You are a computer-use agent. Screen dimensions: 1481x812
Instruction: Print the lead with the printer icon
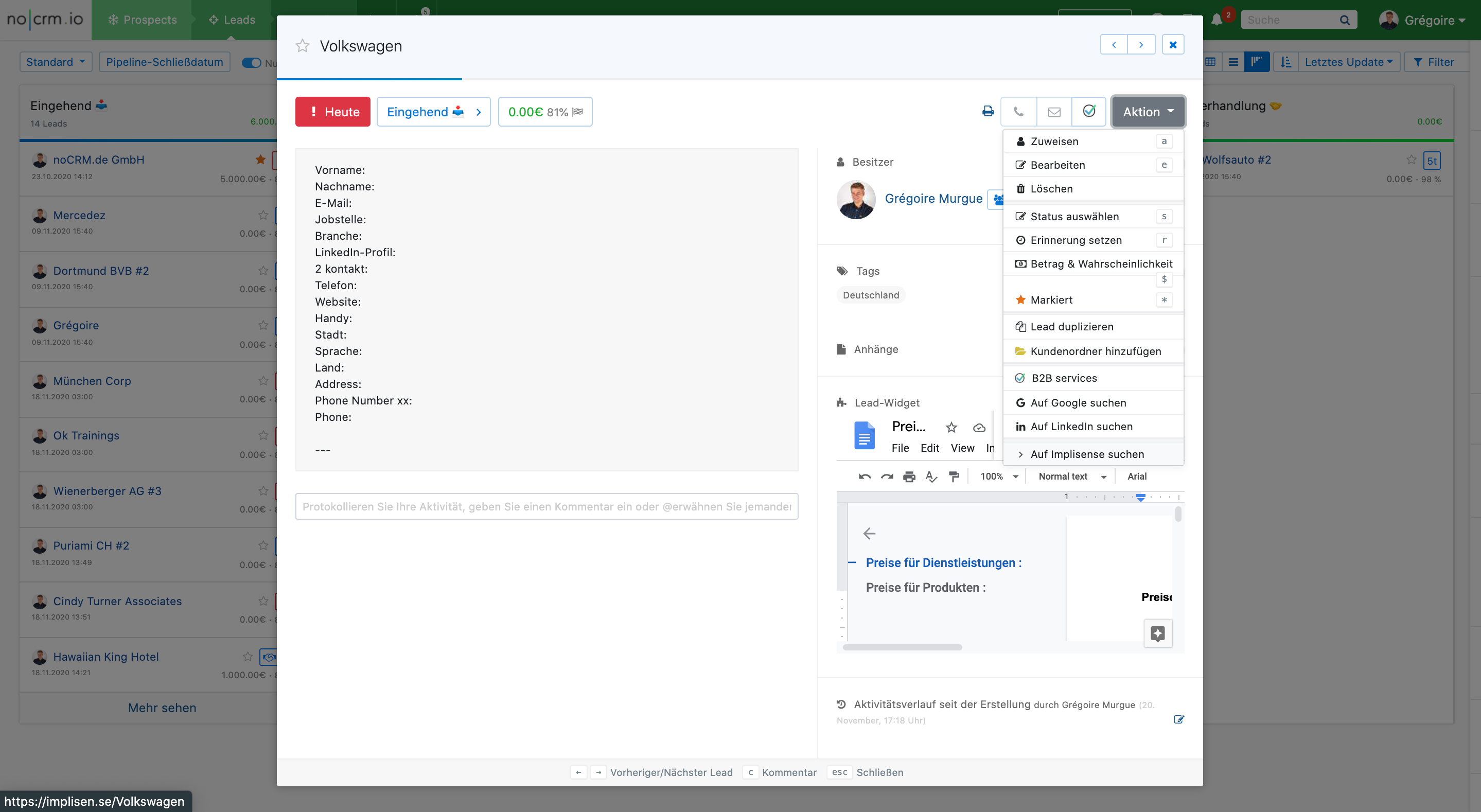coord(988,112)
